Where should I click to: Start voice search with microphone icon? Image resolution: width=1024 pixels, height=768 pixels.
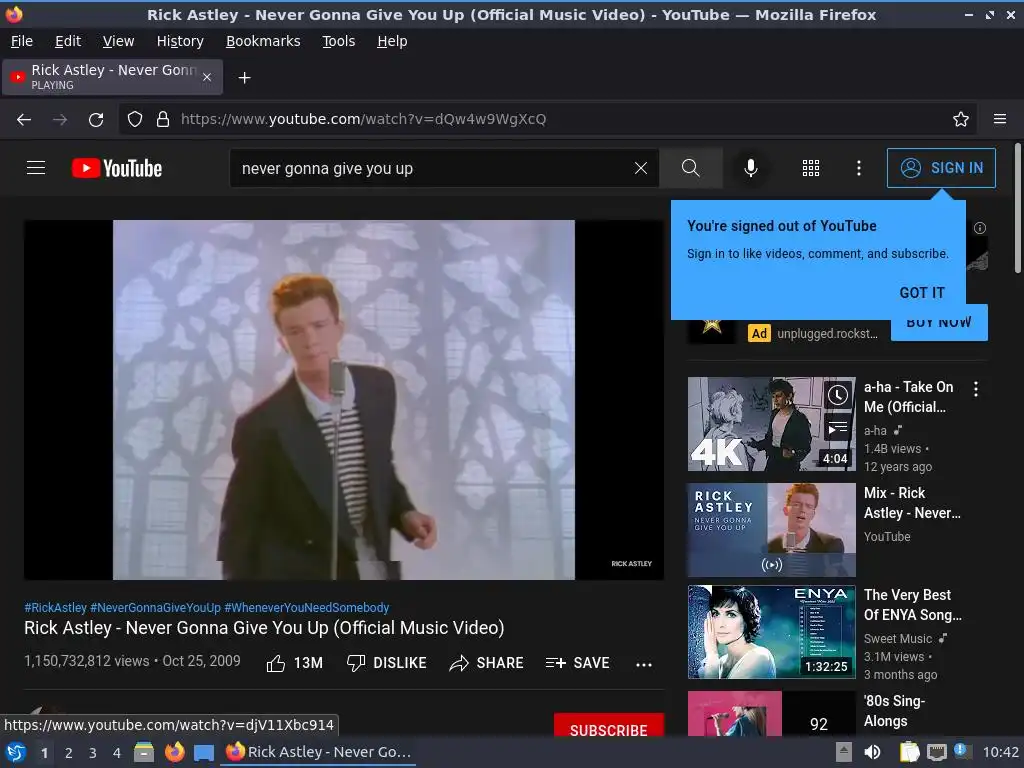coord(751,168)
